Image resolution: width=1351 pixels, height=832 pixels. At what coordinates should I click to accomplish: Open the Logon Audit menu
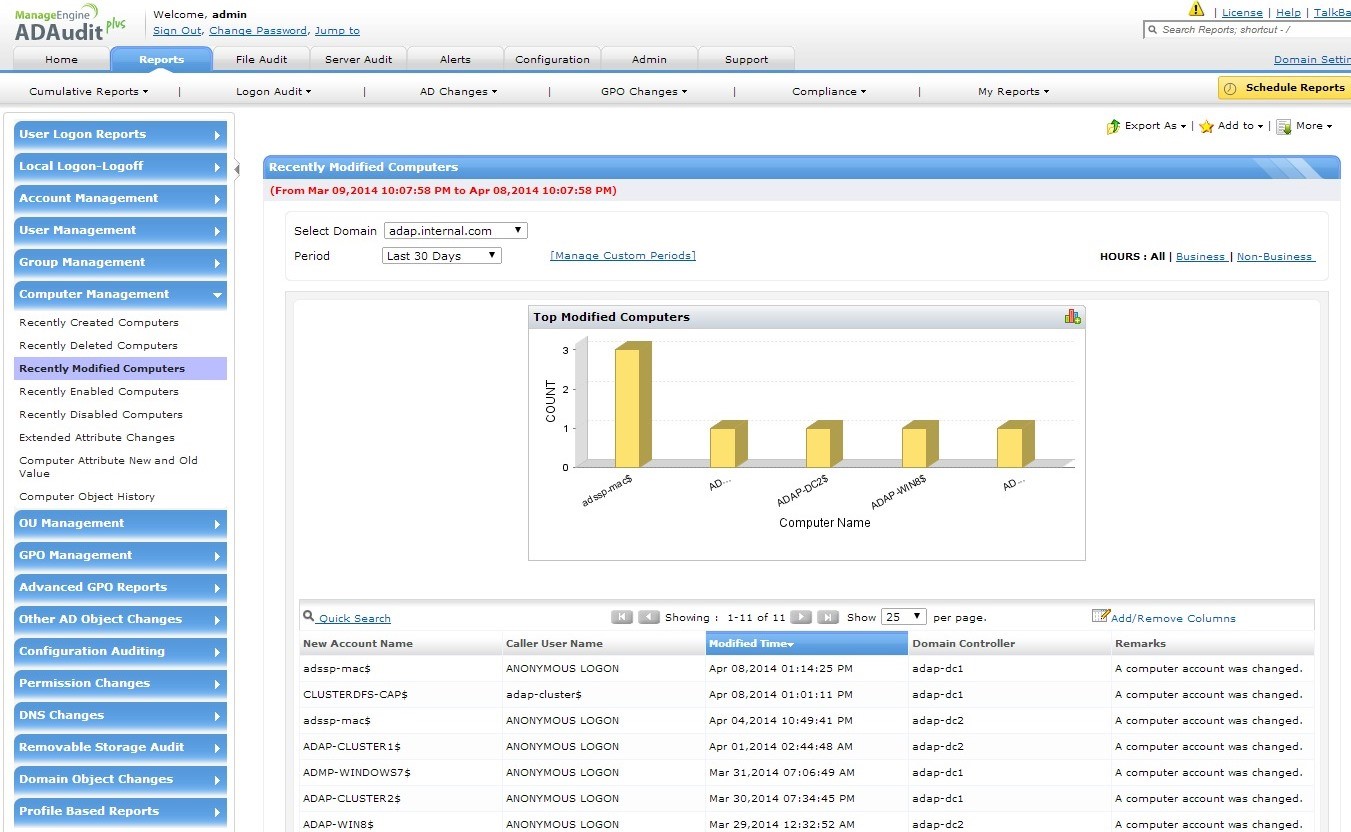(273, 92)
